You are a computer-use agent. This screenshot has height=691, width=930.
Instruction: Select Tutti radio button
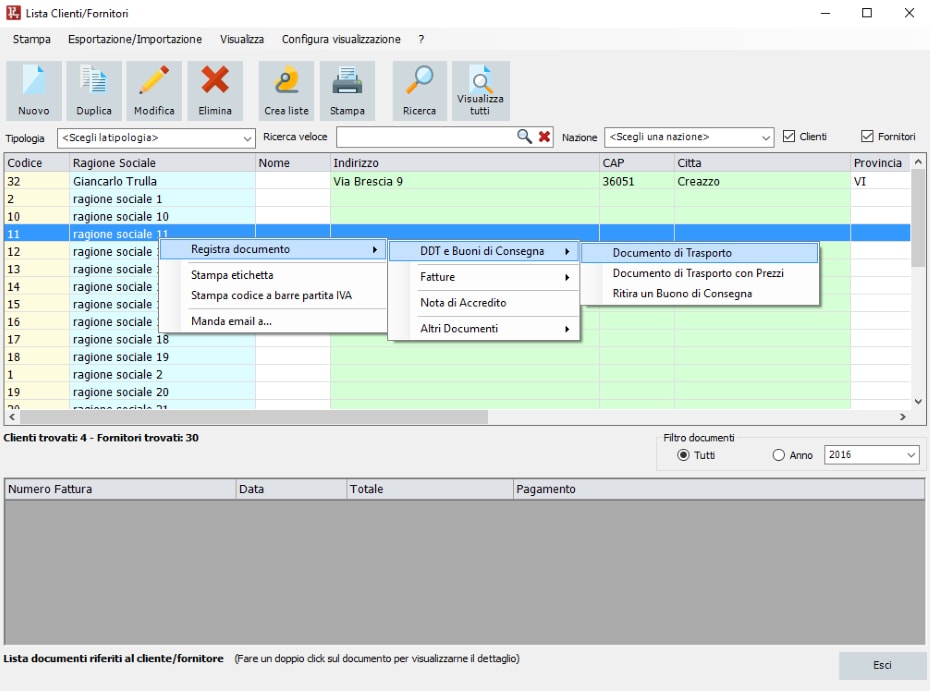683,455
